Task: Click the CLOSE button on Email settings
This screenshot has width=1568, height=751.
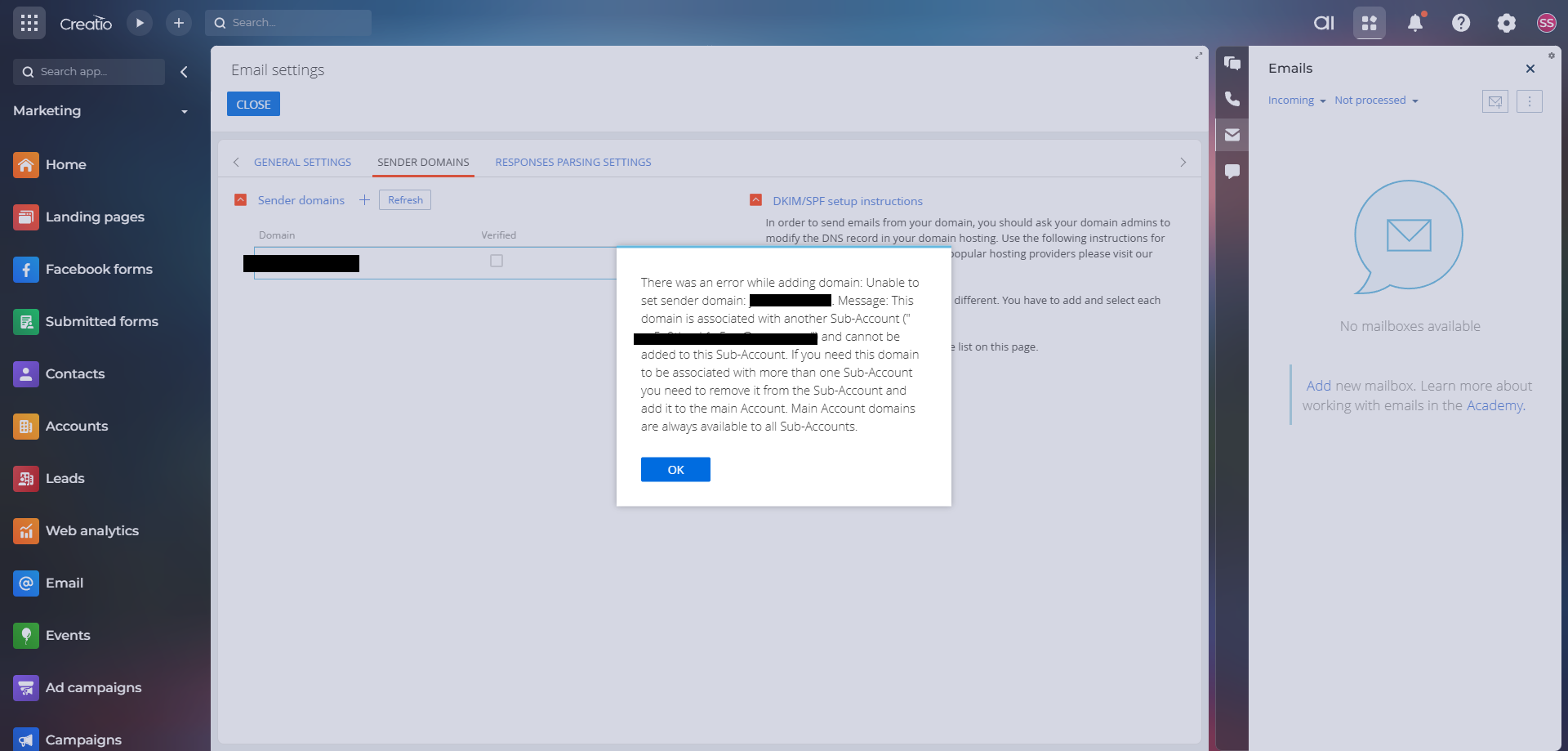Action: point(253,105)
